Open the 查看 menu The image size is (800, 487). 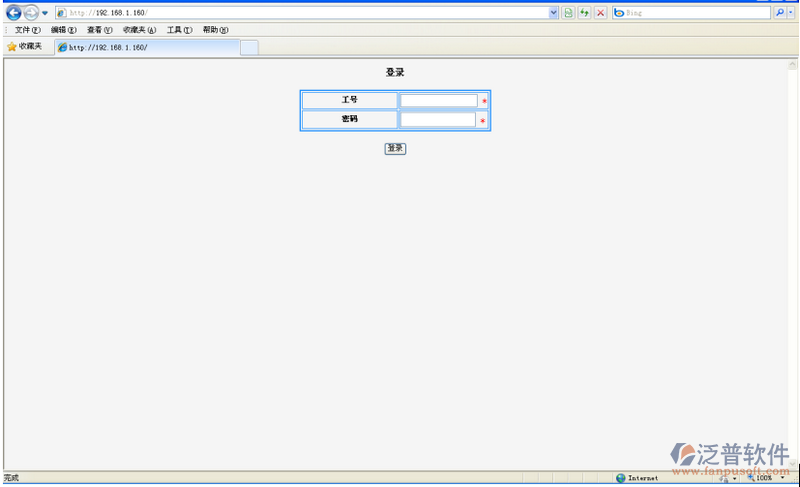(99, 30)
